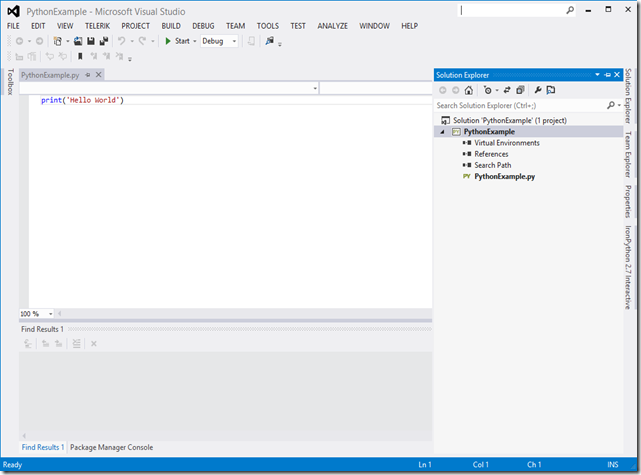Click Collapse All icon in Solution Explorer

click(520, 90)
